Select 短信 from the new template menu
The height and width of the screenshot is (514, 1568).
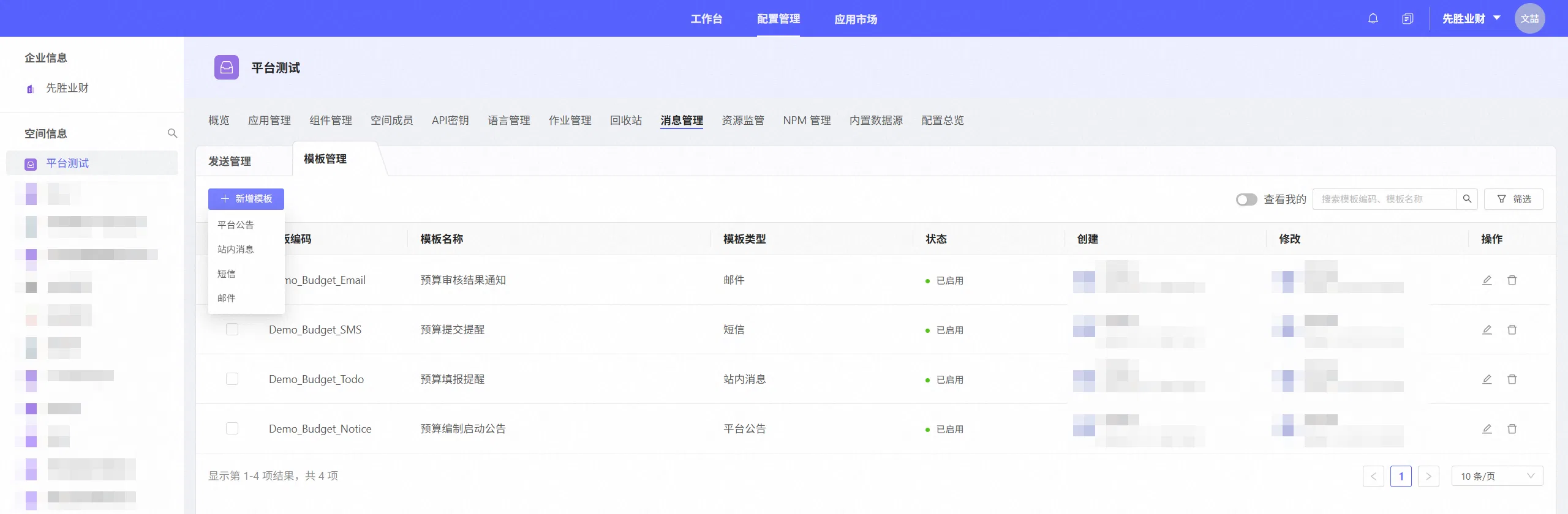tap(246, 274)
